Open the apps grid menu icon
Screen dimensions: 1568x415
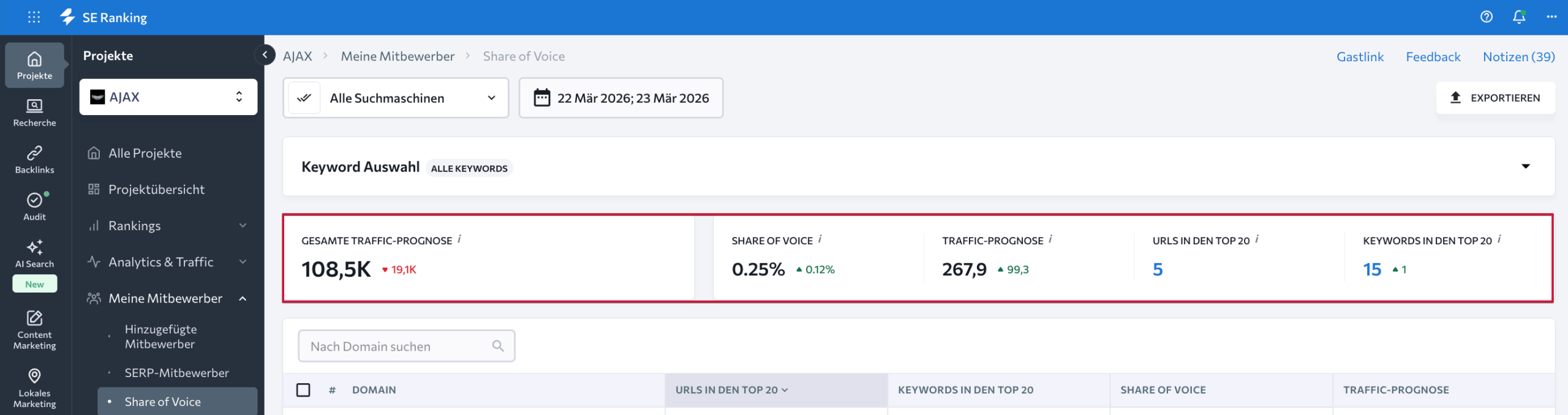(34, 17)
